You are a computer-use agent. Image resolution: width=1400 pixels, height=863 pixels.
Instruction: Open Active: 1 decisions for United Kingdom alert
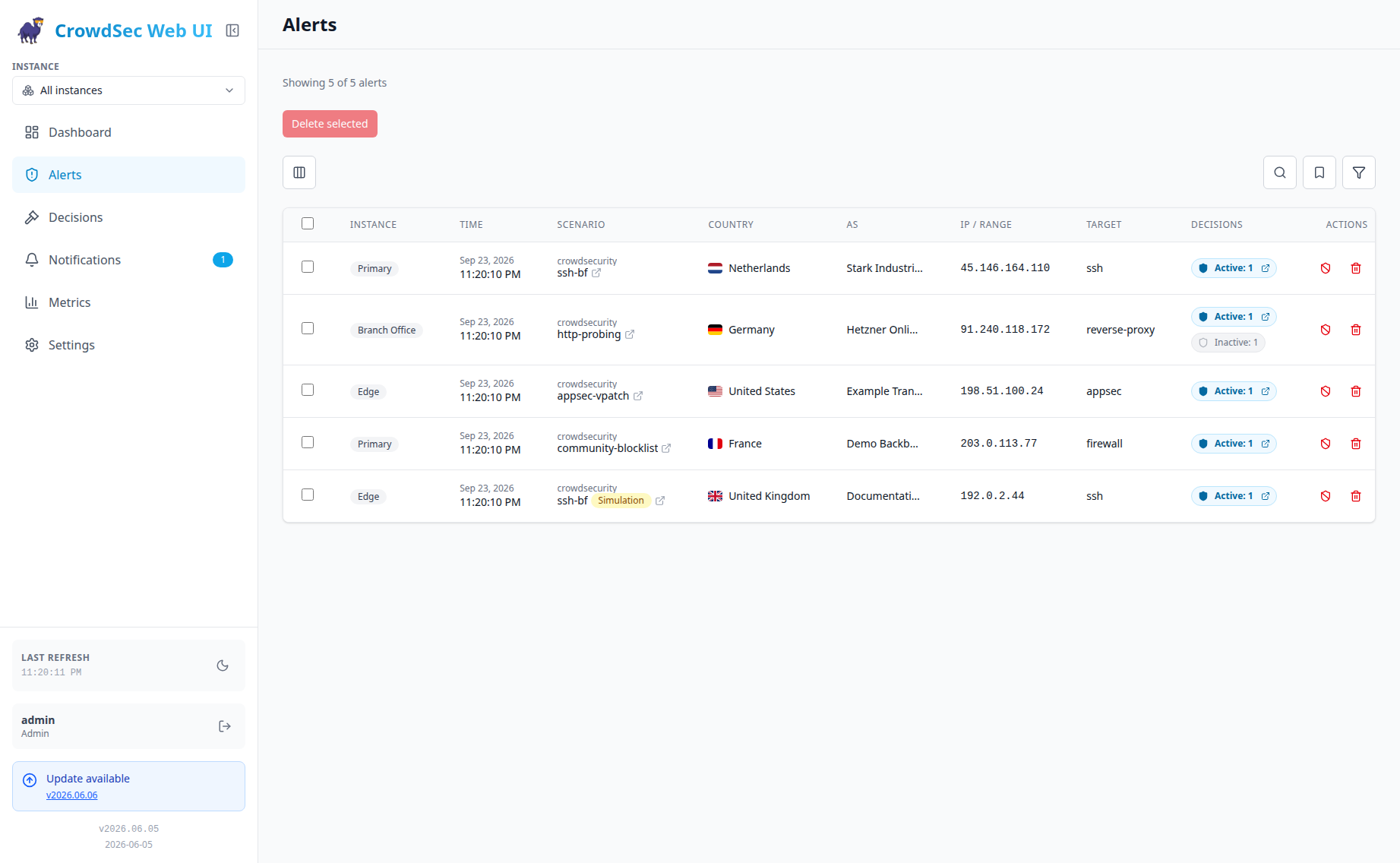[1234, 496]
